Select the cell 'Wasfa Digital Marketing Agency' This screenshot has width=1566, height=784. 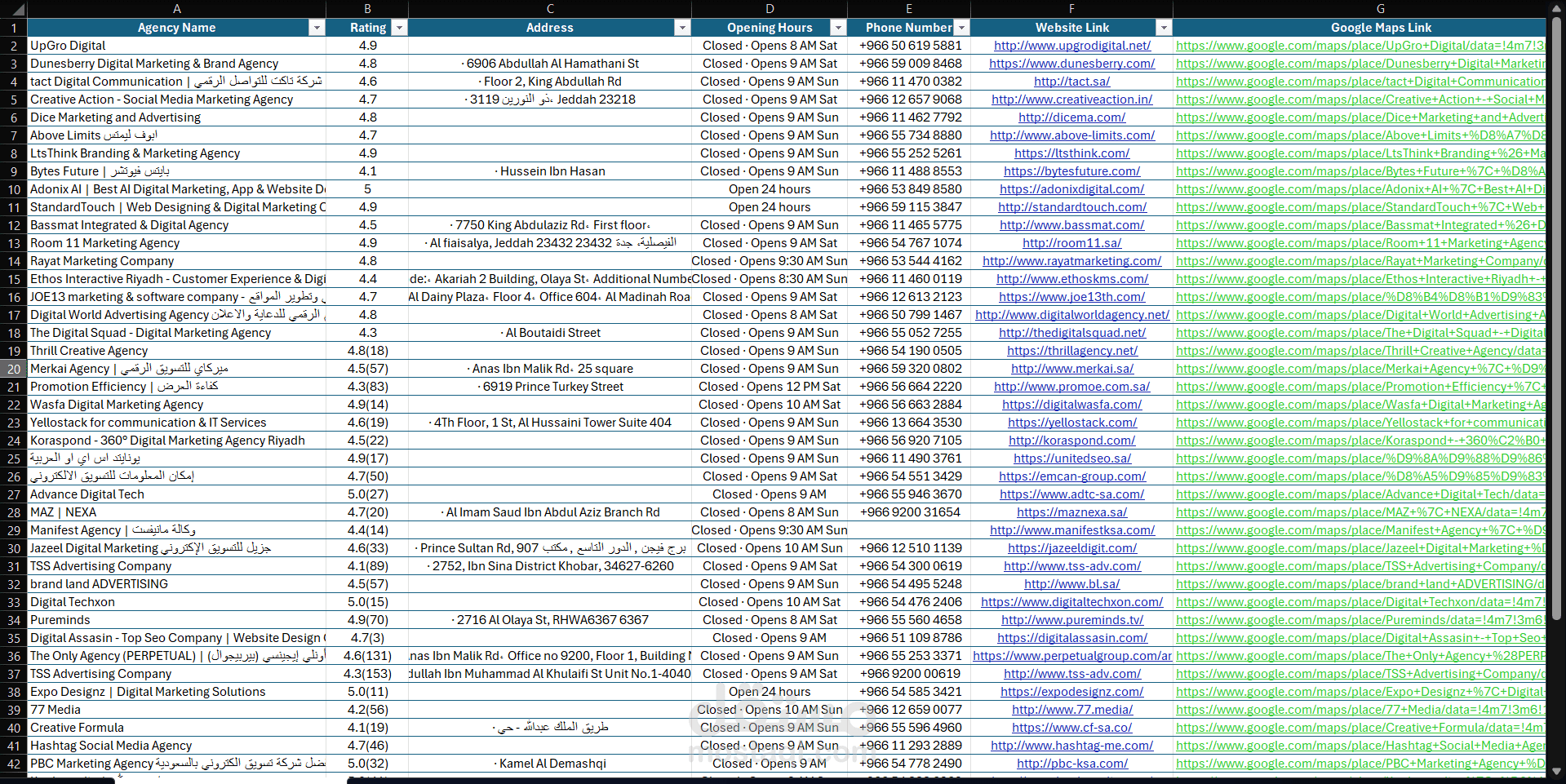177,405
